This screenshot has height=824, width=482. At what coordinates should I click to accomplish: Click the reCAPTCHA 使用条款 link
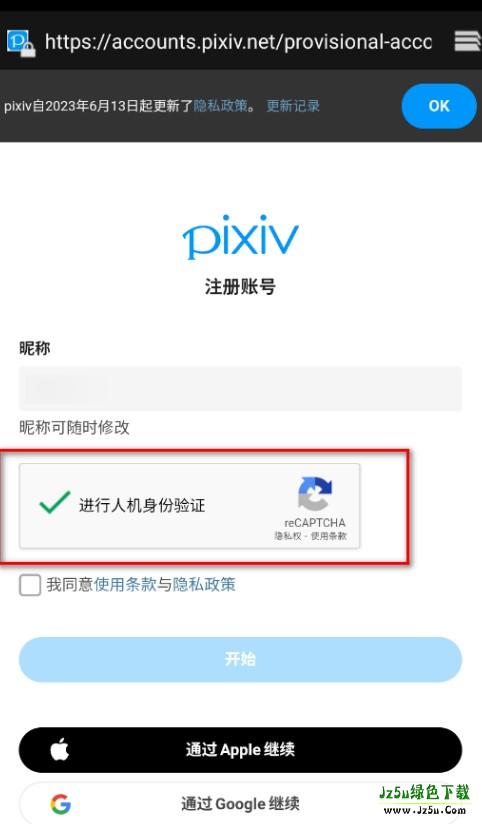tap(329, 536)
